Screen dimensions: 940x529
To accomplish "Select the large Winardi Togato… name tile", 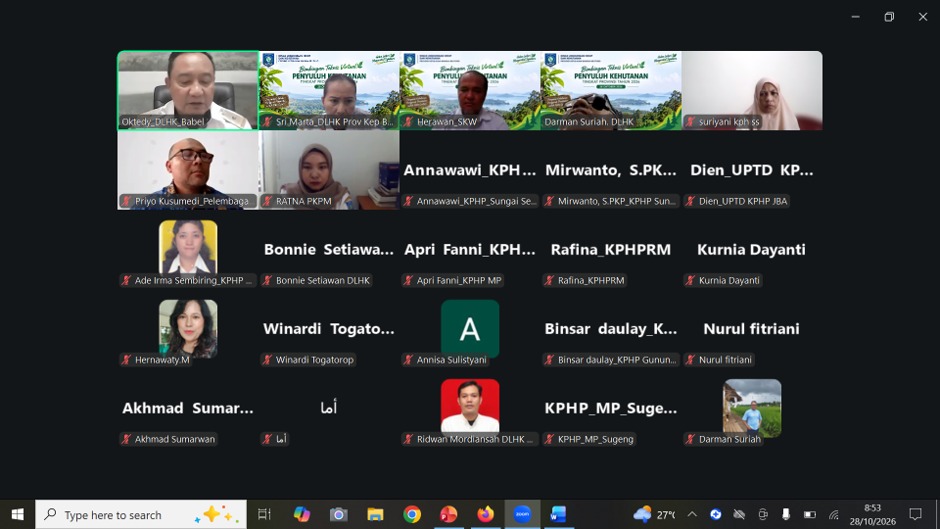I will pos(329,329).
